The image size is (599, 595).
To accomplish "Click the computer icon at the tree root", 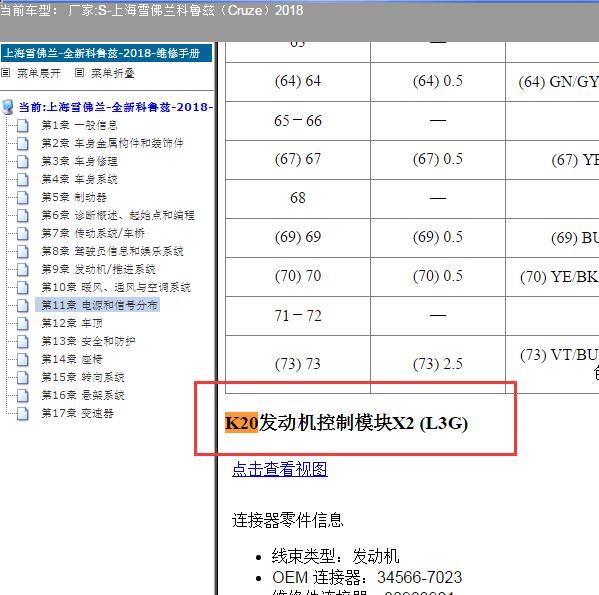I will [8, 107].
